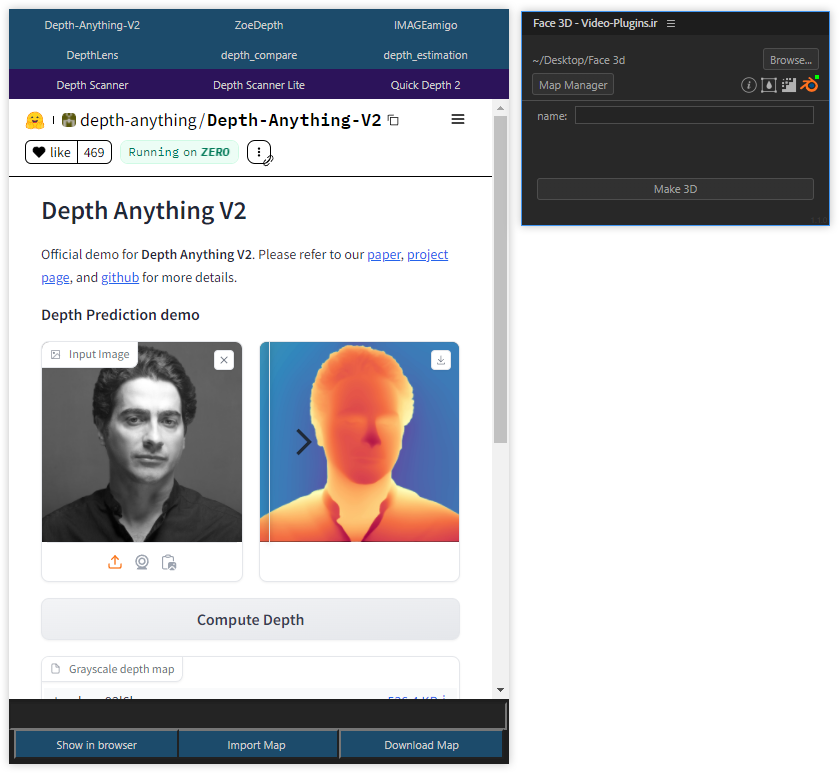Image resolution: width=839 pixels, height=773 pixels.
Task: Switch to the DepthLens tab
Action: click(x=92, y=55)
